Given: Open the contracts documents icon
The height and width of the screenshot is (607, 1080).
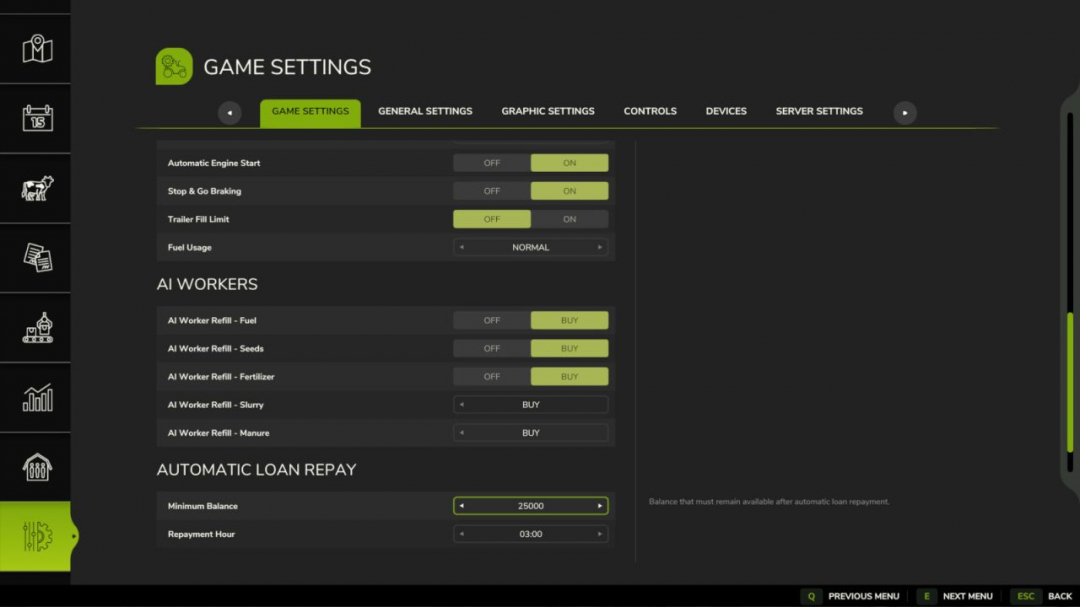Looking at the screenshot, I should 37,258.
